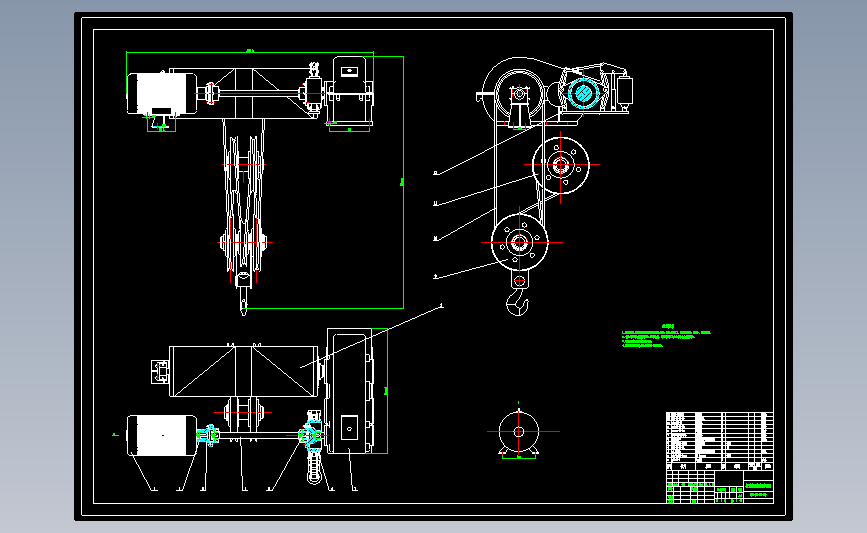Select the small motor end view circle
Viewport: 867px width, 533px height.
[518, 432]
